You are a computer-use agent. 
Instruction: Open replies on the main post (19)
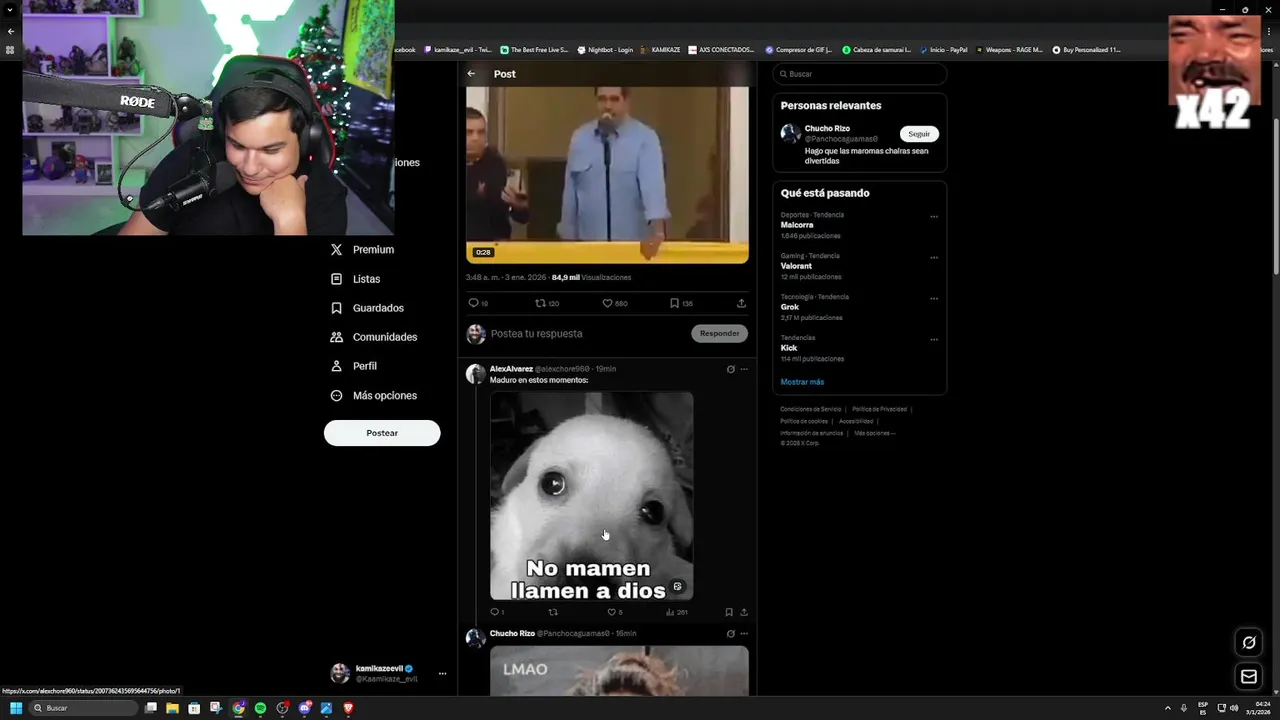(x=478, y=303)
